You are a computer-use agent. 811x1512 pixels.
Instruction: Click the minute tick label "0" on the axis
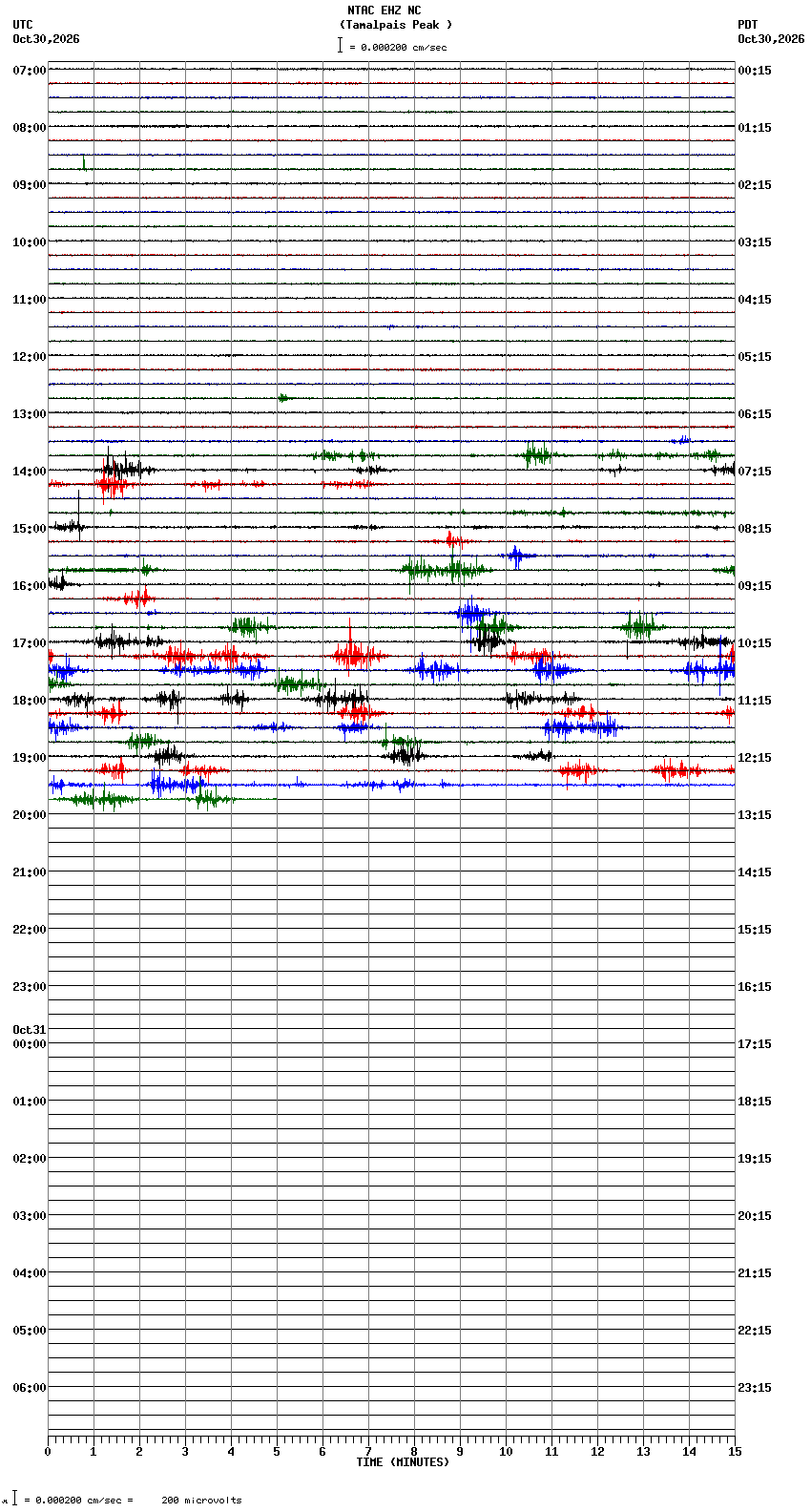pyautogui.click(x=48, y=1452)
